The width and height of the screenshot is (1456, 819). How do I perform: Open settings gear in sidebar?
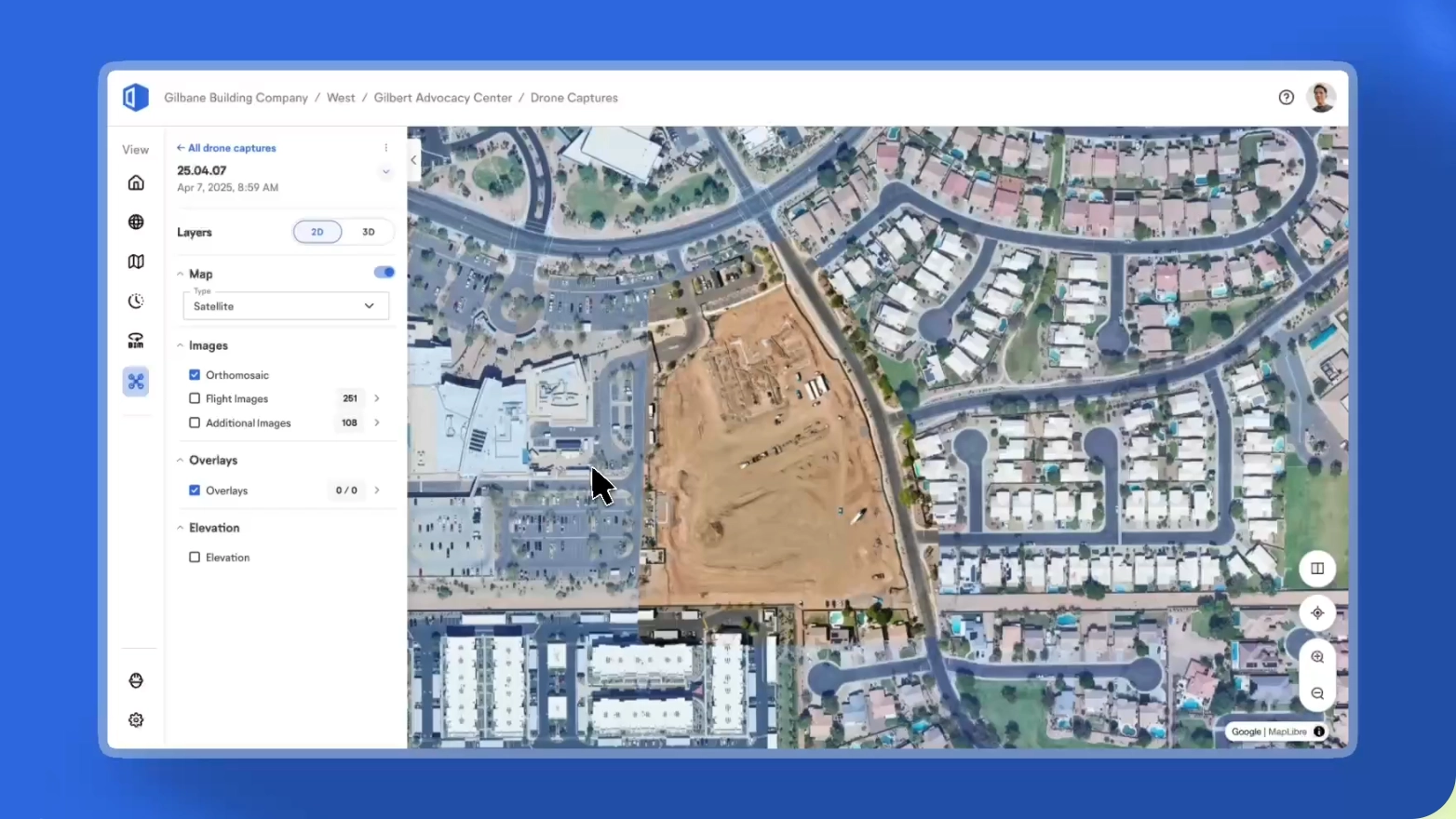[136, 720]
